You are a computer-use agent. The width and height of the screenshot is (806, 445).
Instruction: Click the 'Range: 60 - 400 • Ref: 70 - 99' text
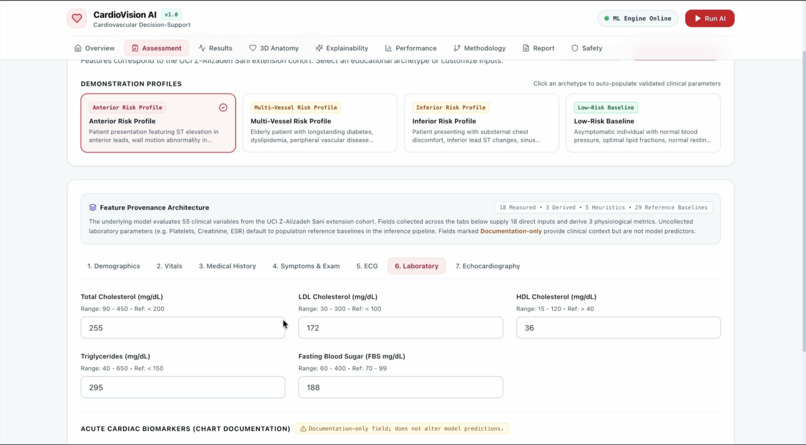[342, 368]
